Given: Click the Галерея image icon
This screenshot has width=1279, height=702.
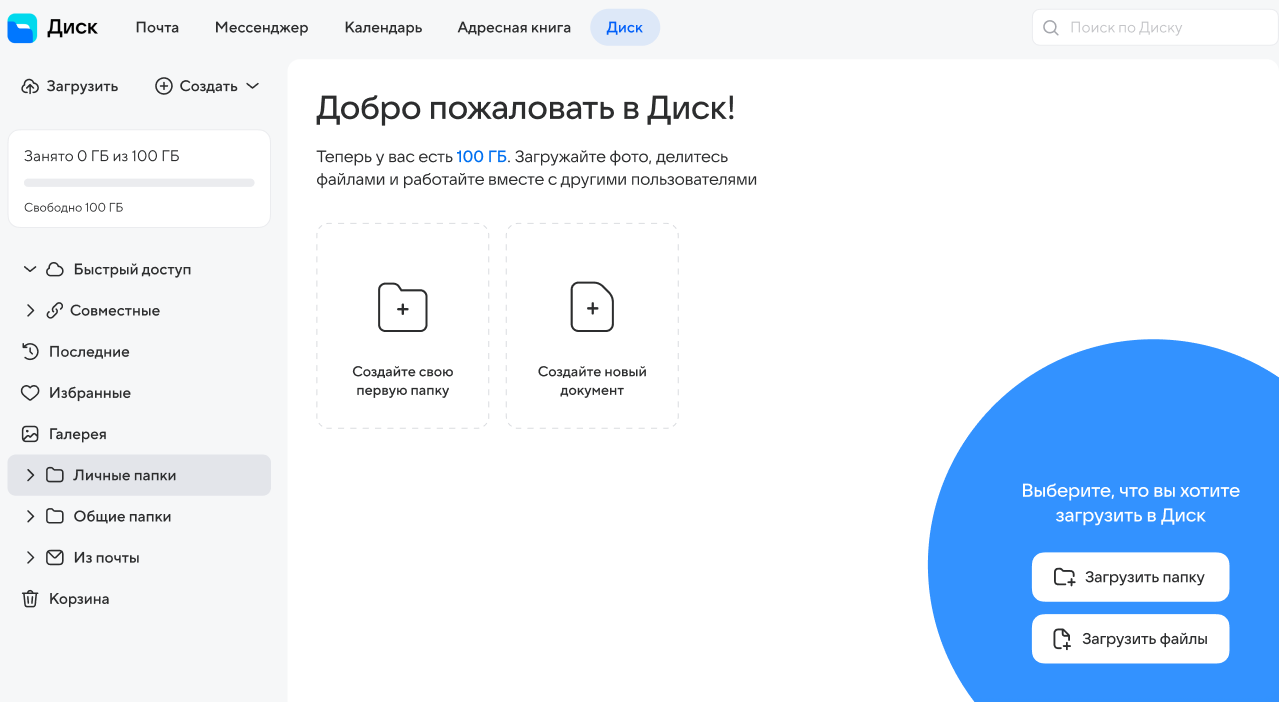Looking at the screenshot, I should click(x=30, y=434).
